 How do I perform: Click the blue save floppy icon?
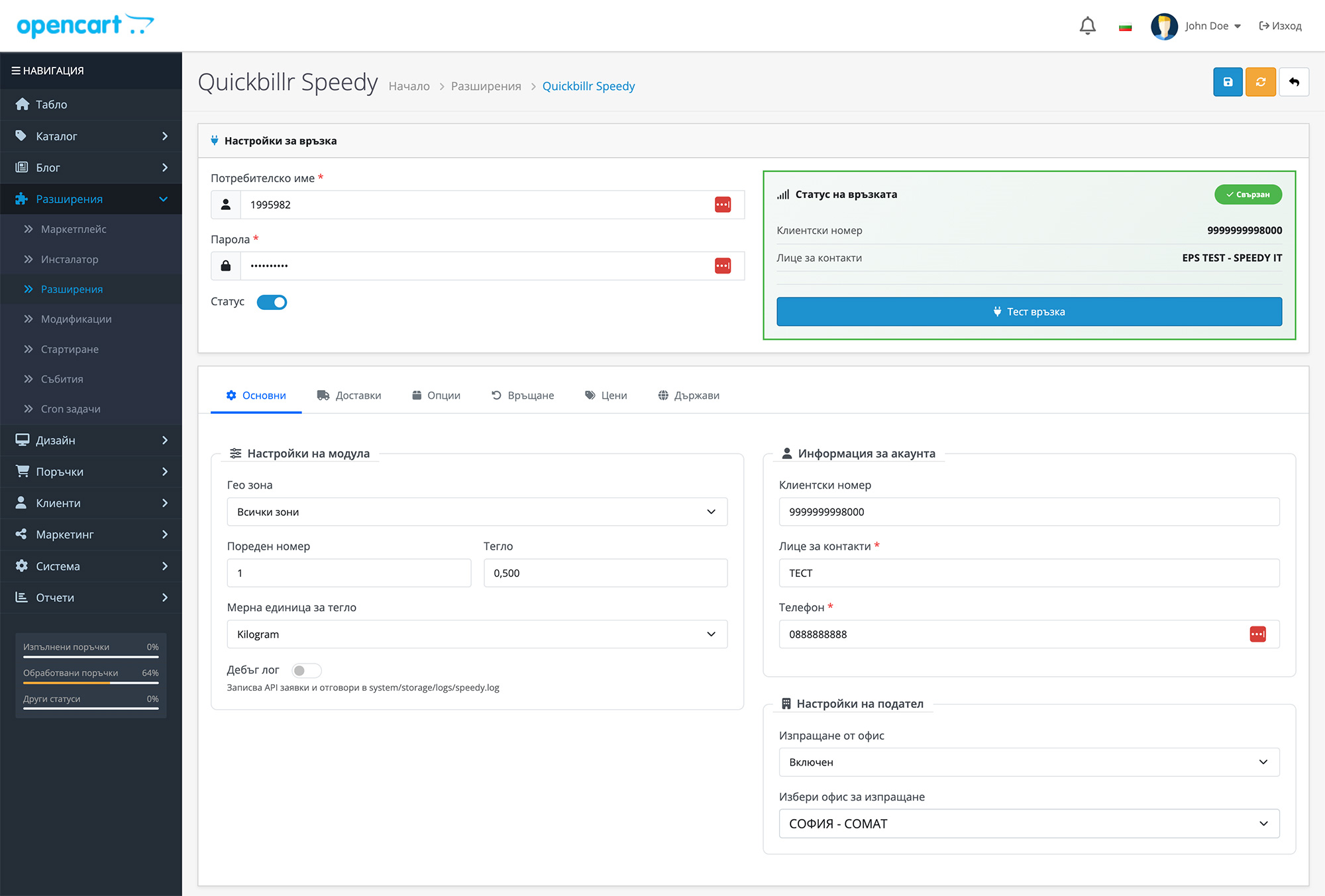[1228, 82]
